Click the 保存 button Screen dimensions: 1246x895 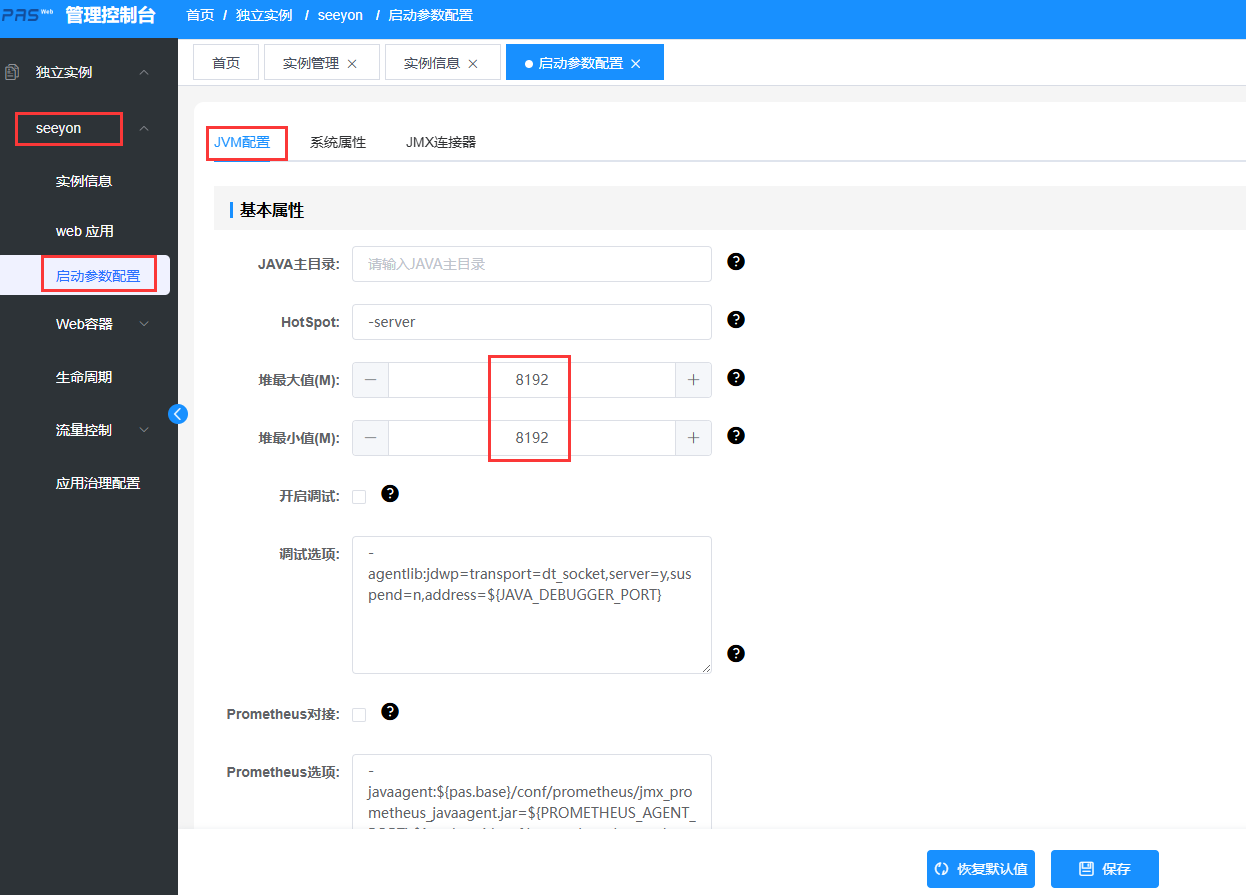tap(1104, 869)
